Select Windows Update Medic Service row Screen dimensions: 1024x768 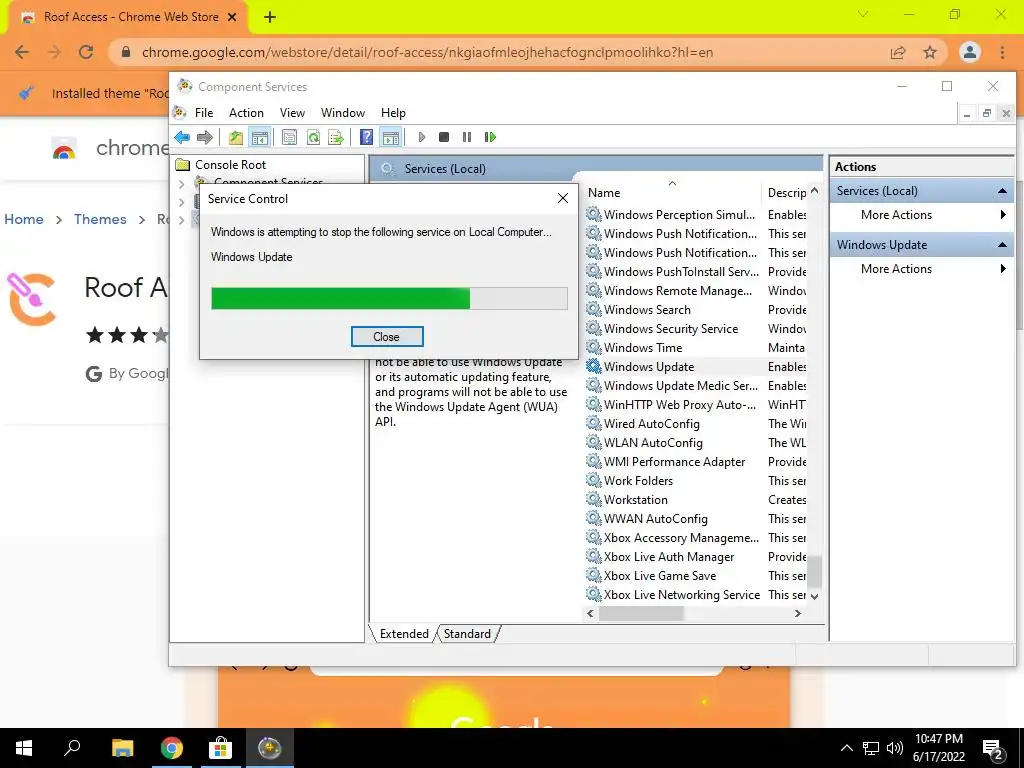(696, 386)
